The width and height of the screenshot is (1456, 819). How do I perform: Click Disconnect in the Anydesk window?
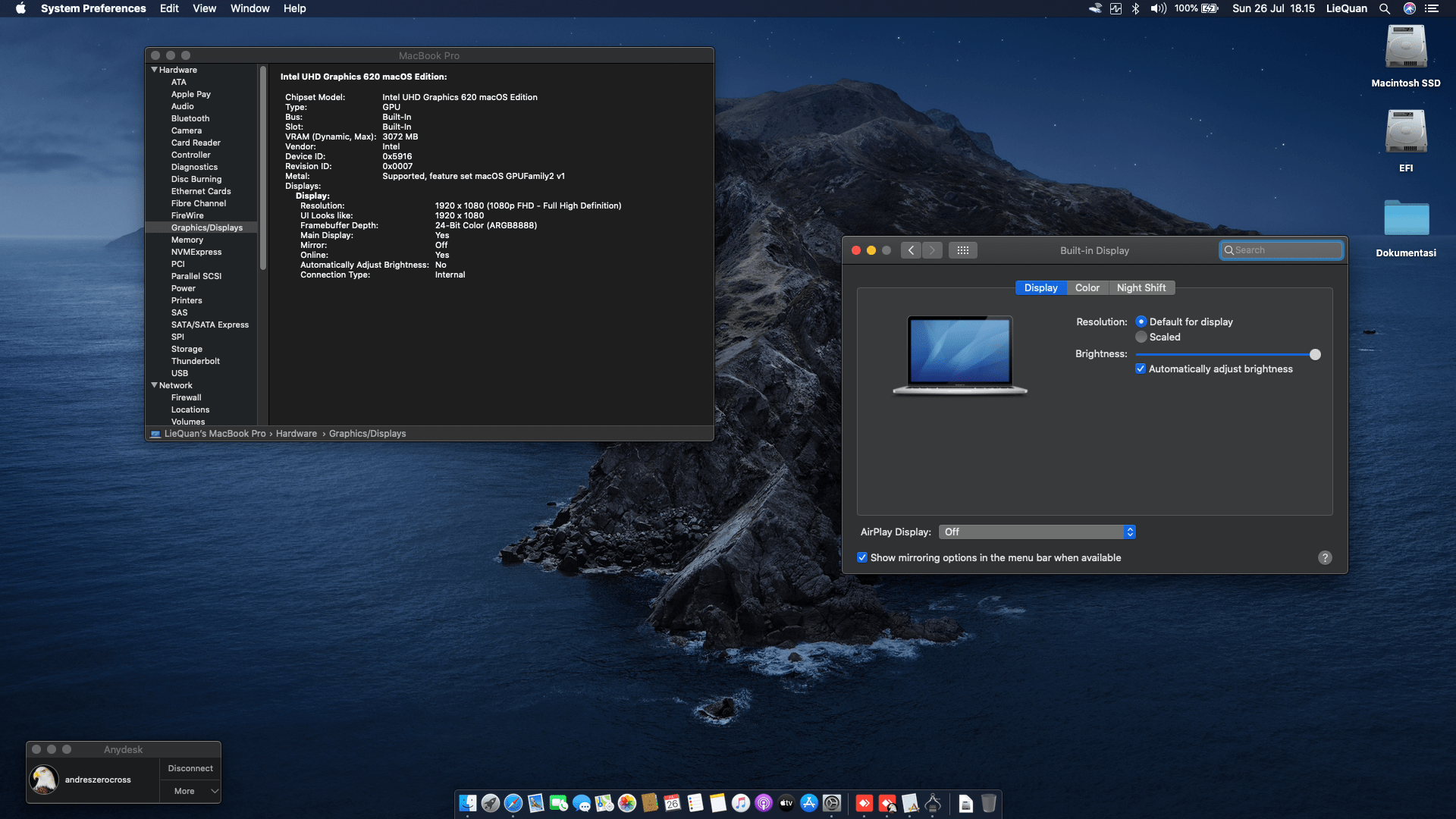[190, 768]
